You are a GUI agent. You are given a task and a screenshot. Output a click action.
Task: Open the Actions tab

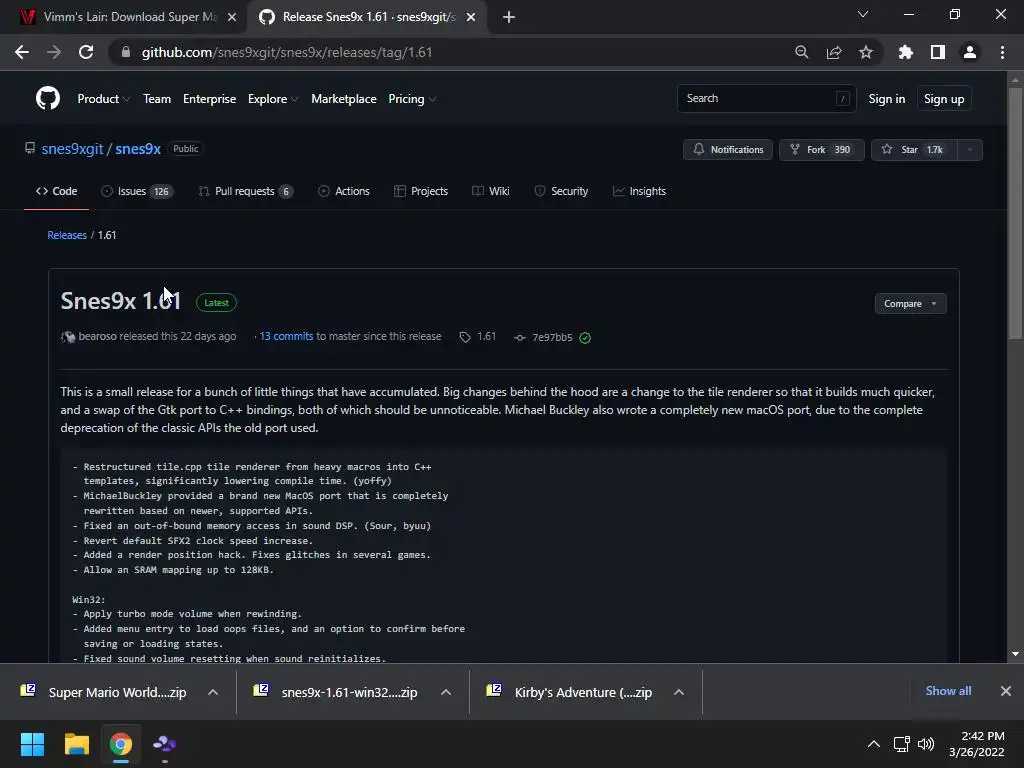[x=344, y=191]
